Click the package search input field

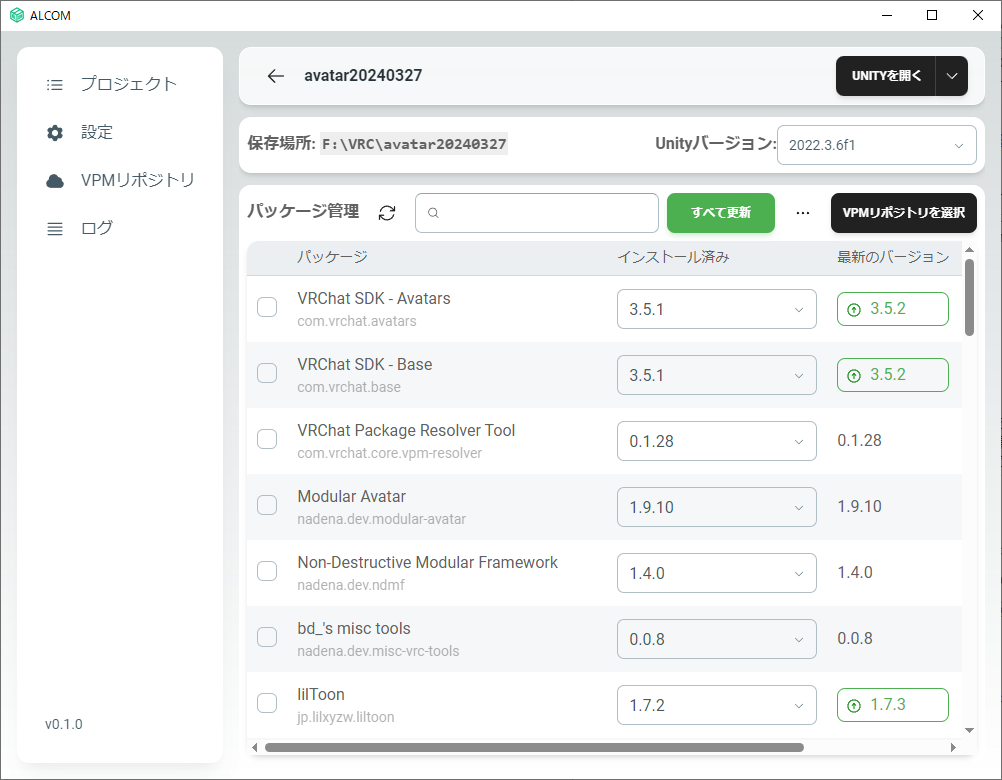coord(537,213)
